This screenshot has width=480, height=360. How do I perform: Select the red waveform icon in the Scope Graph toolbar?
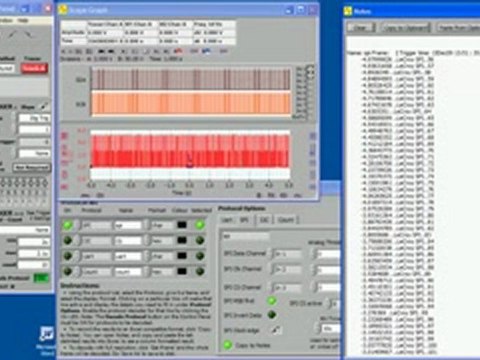click(179, 51)
